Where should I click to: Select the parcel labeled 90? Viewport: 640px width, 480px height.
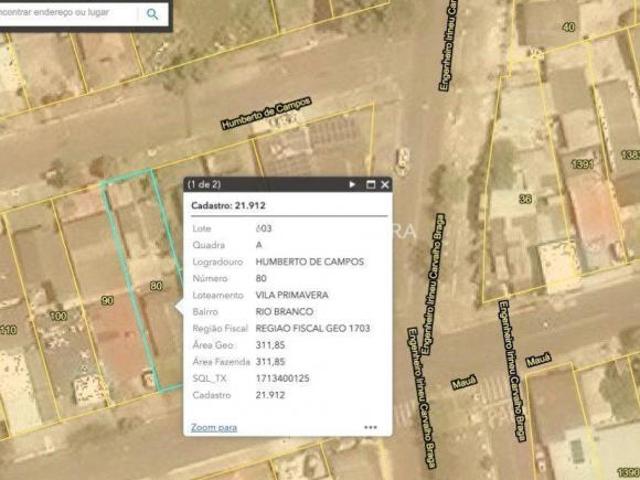click(x=107, y=299)
